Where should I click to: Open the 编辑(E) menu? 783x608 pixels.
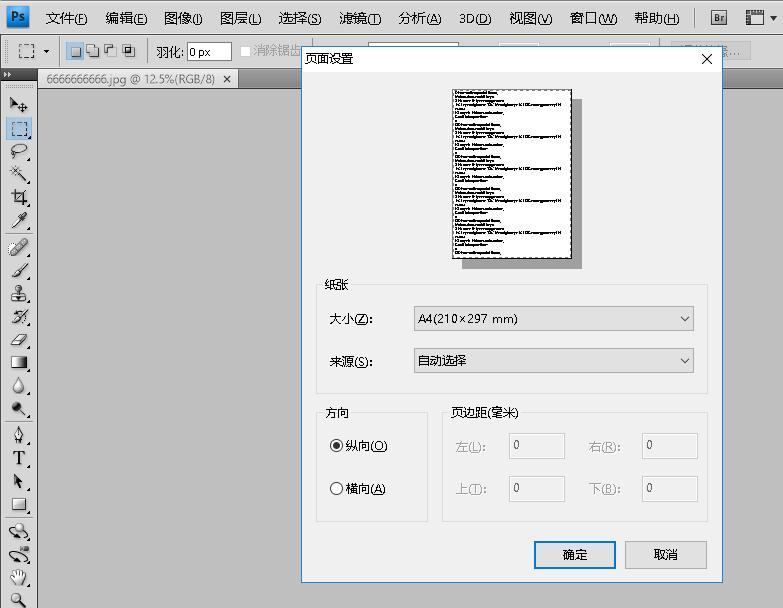126,18
